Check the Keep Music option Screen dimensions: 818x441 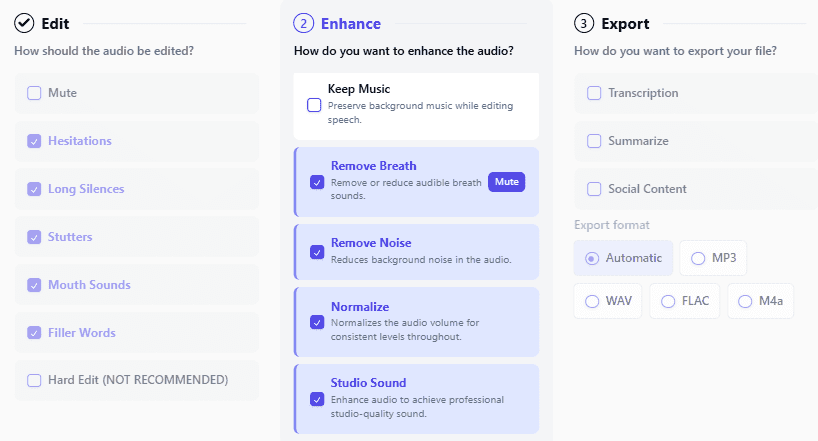click(x=314, y=105)
